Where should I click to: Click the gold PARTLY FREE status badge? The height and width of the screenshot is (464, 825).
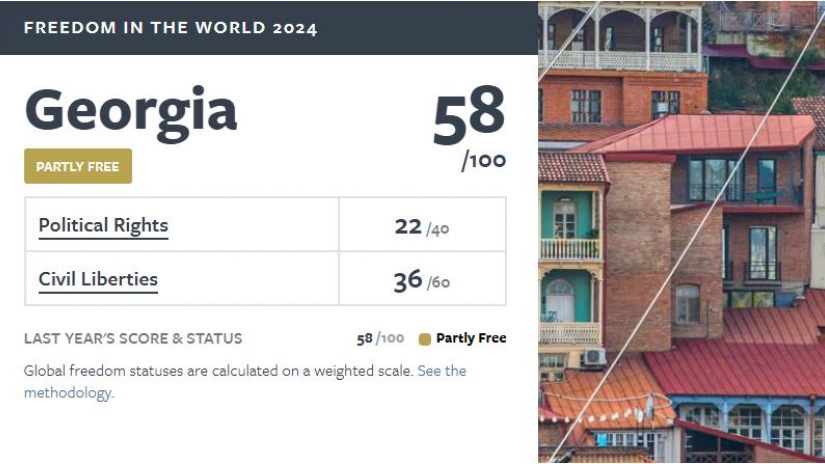pos(78,167)
